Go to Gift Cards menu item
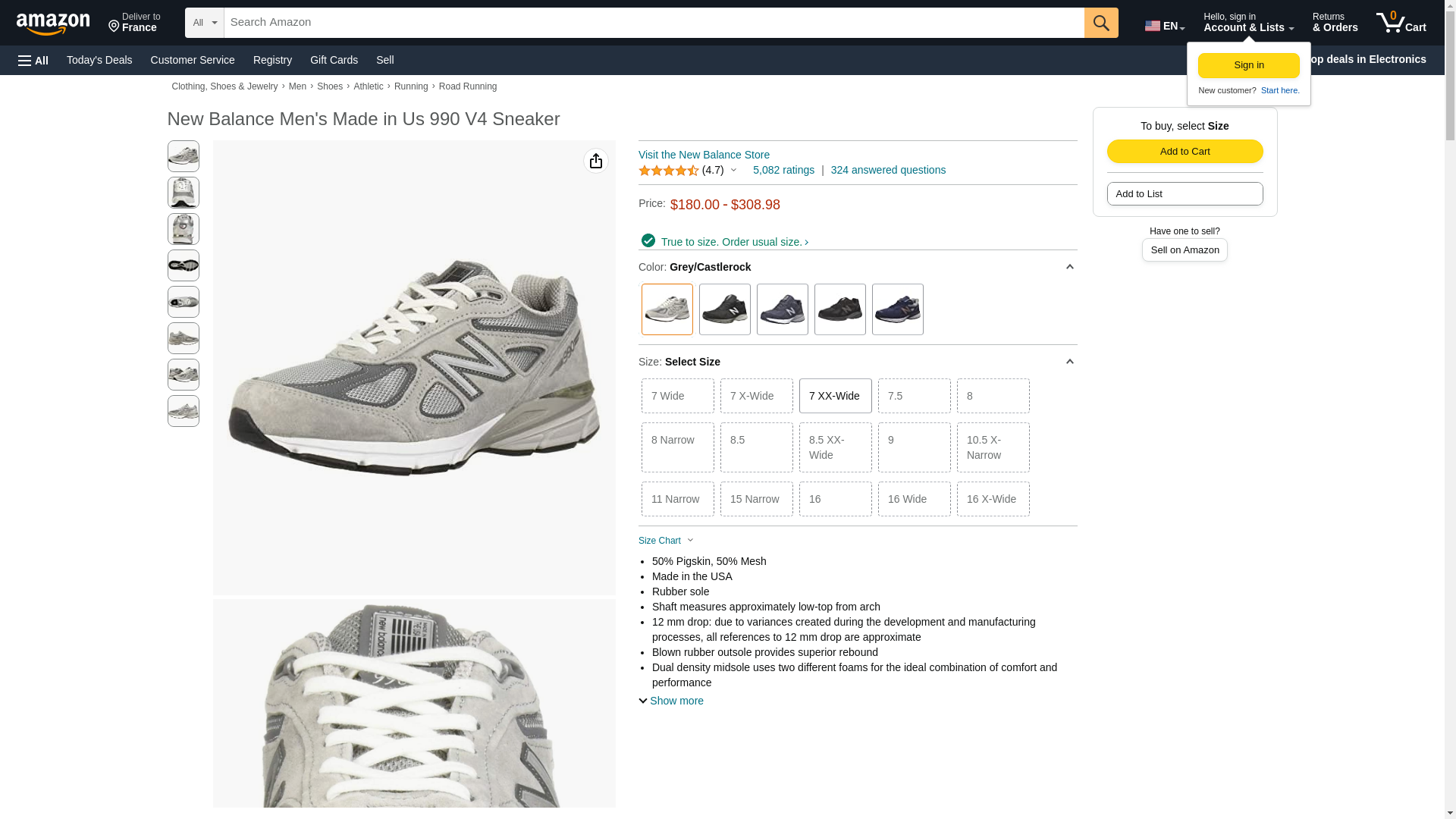 coord(334,60)
